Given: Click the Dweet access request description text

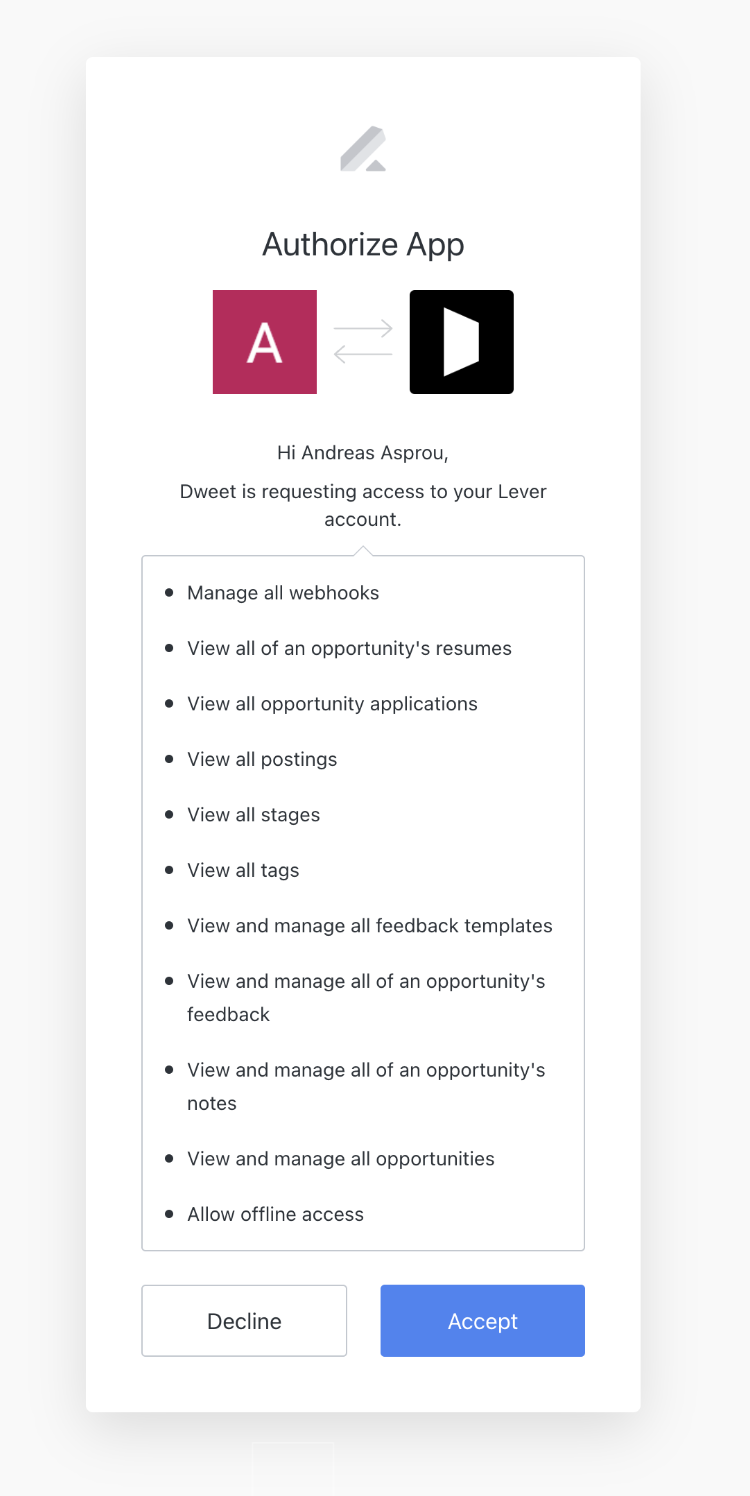Looking at the screenshot, I should (x=363, y=505).
